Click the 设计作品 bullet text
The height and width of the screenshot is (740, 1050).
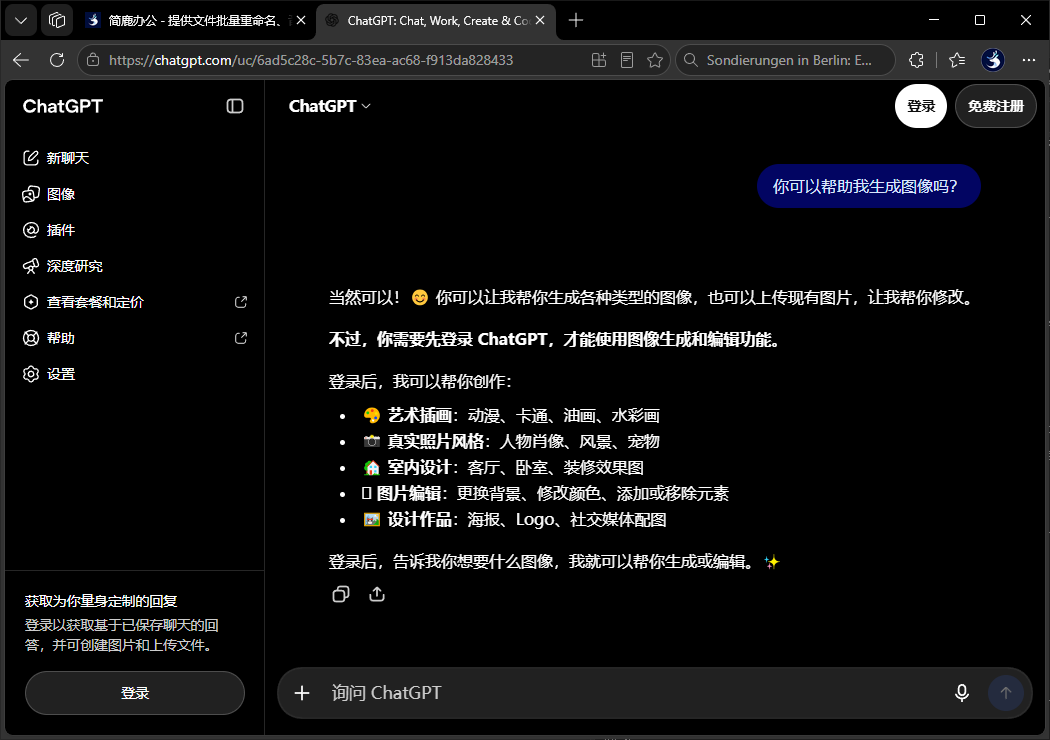[514, 520]
